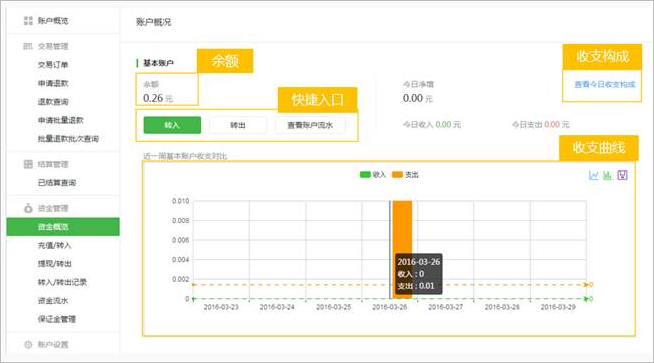This screenshot has width=654, height=363.
Task: Click the 结算管理 section icon
Action: (28, 164)
